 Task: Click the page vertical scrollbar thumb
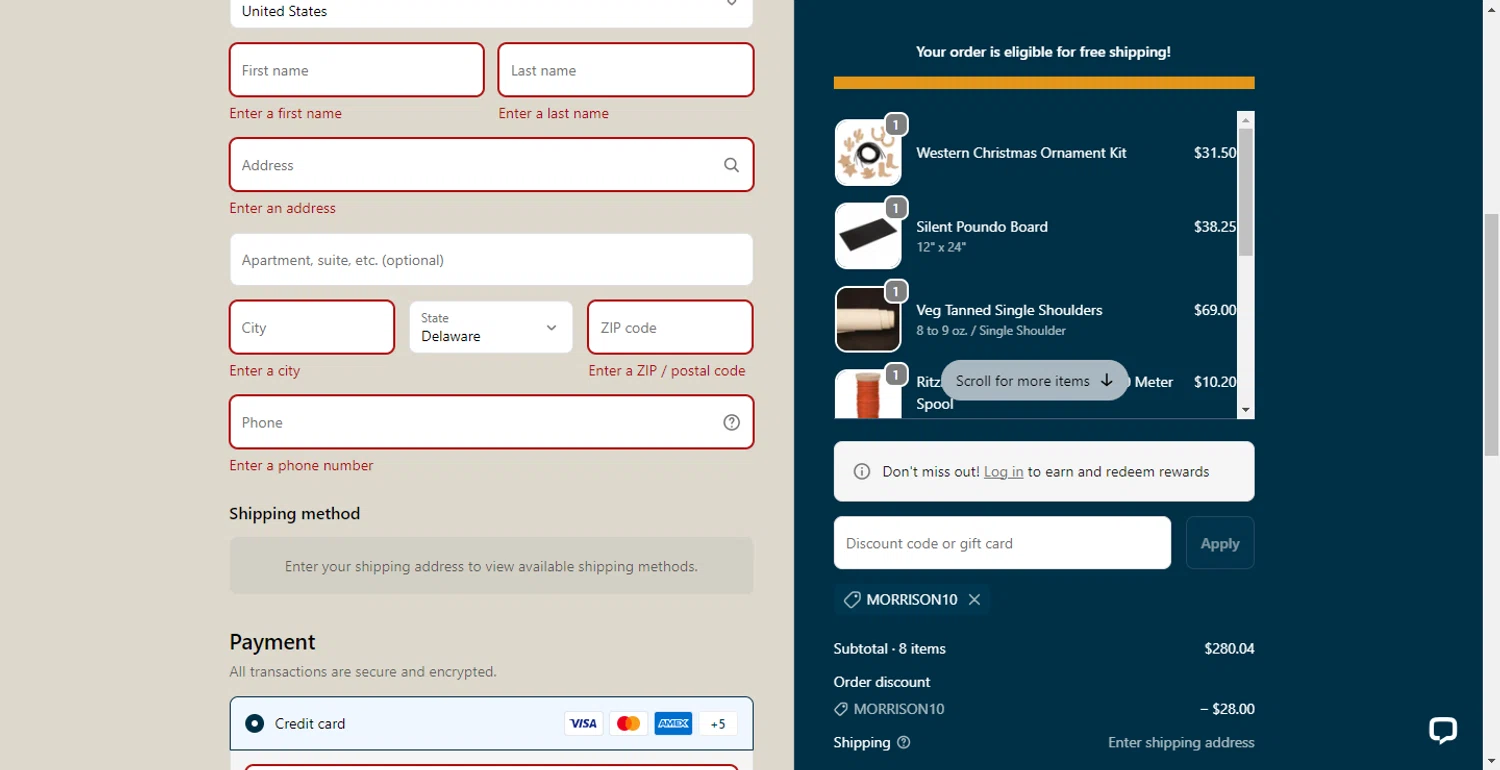click(x=1491, y=334)
